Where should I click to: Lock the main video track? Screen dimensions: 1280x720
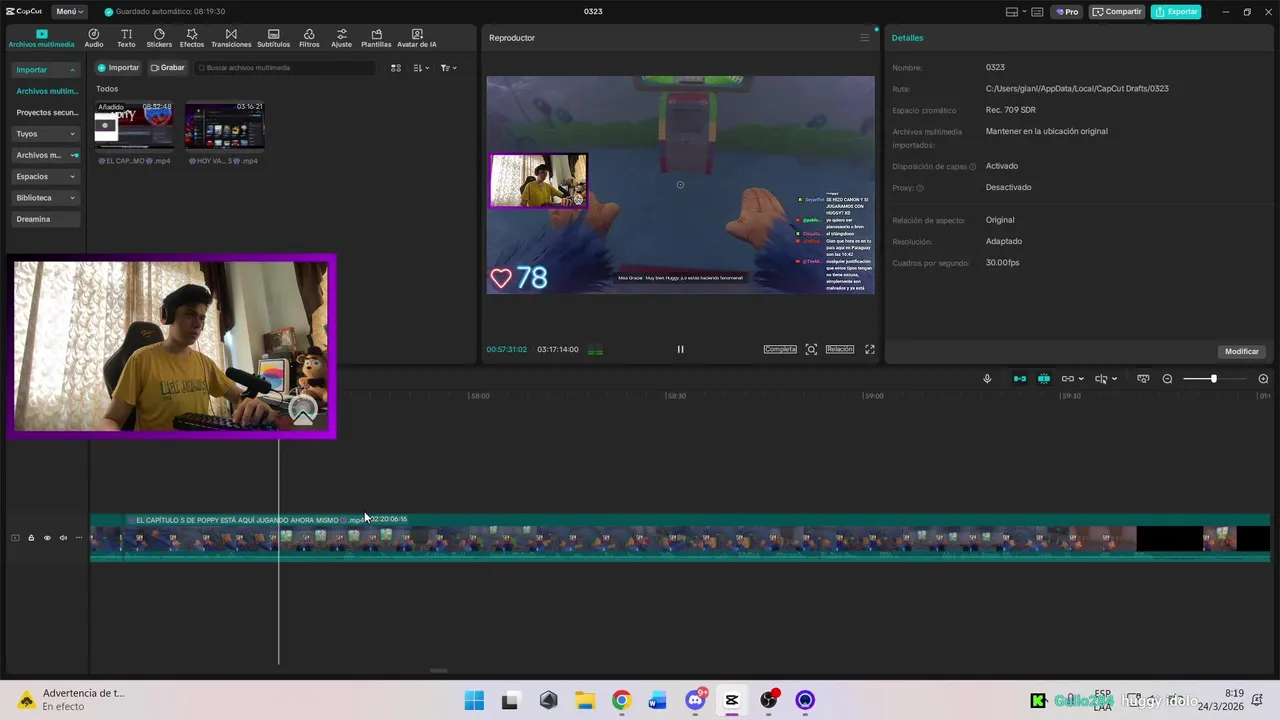31,538
